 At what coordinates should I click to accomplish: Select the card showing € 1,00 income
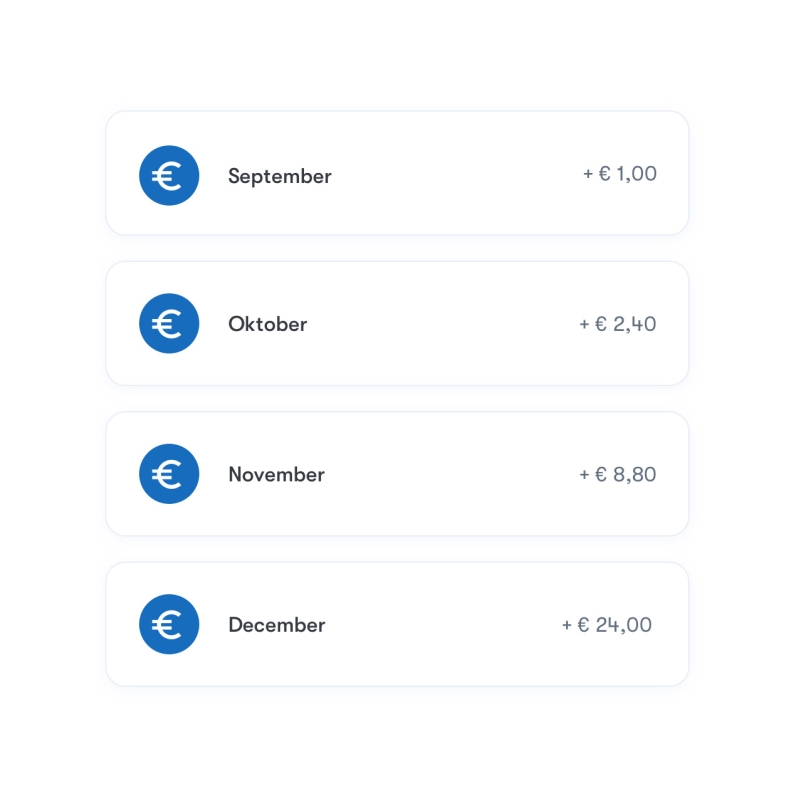pyautogui.click(x=397, y=173)
